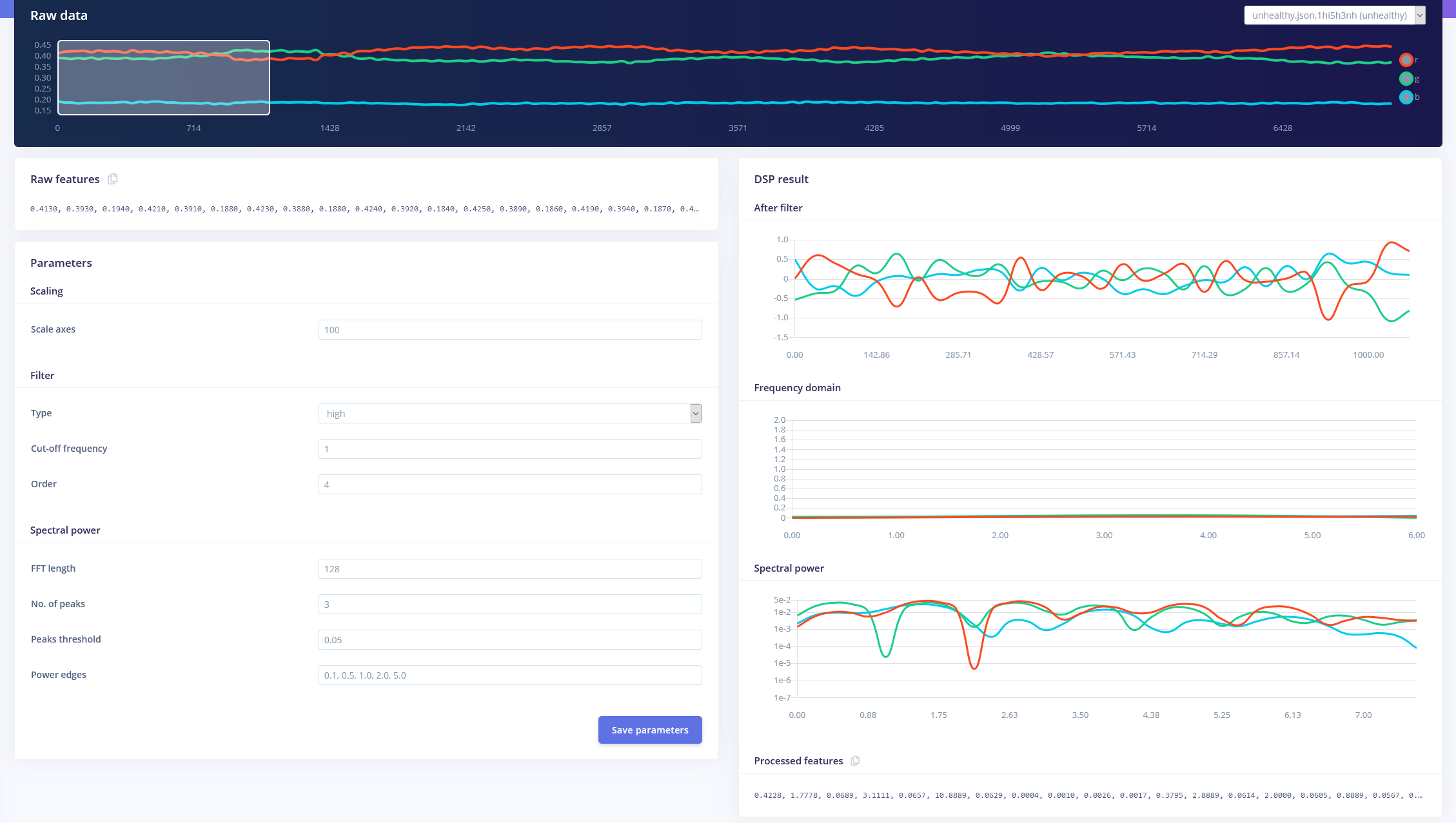Click the Power edges input
The height and width of the screenshot is (823, 1456).
[509, 675]
